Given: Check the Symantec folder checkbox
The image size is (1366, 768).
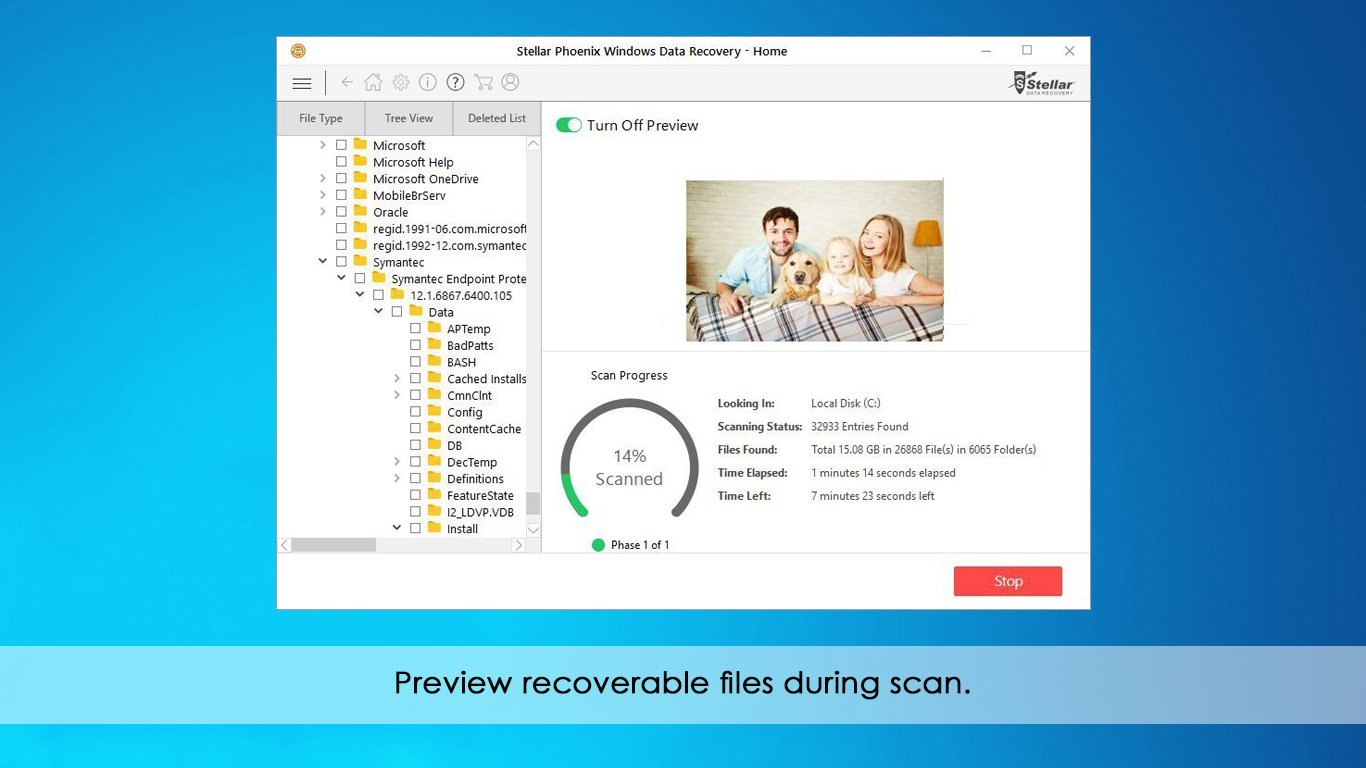Looking at the screenshot, I should 341,262.
